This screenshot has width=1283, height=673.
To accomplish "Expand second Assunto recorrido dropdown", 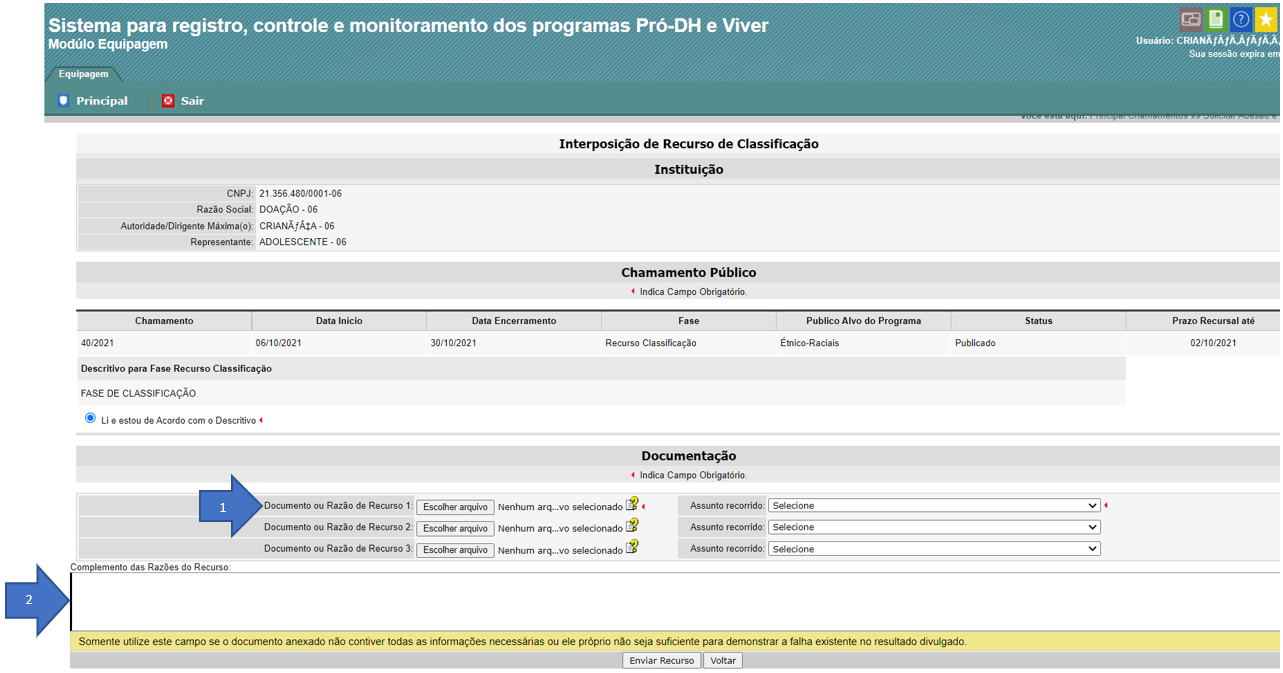I will (933, 527).
